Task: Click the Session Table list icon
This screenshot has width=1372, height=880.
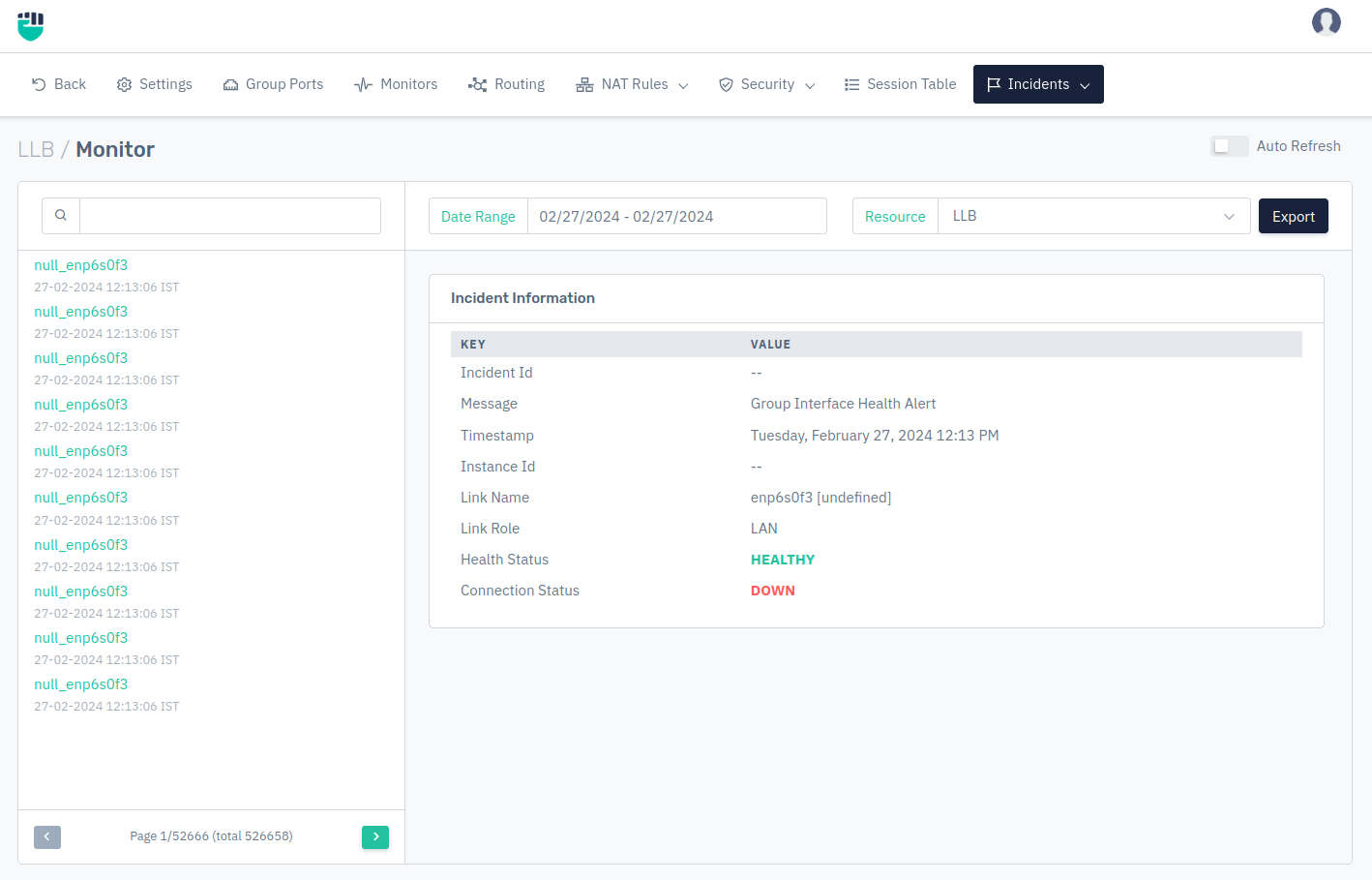Action: coord(851,85)
